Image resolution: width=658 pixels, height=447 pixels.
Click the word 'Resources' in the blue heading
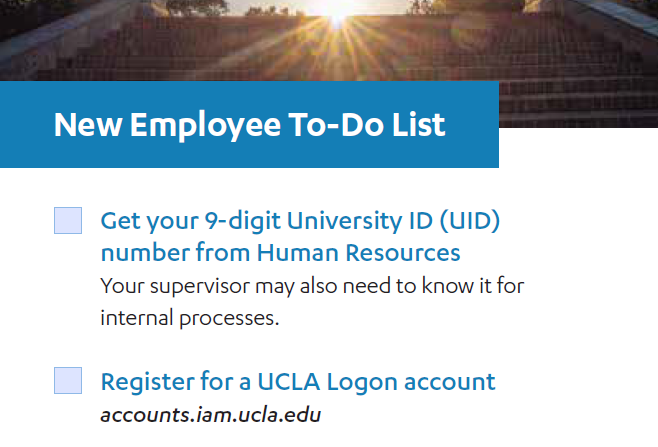point(403,253)
